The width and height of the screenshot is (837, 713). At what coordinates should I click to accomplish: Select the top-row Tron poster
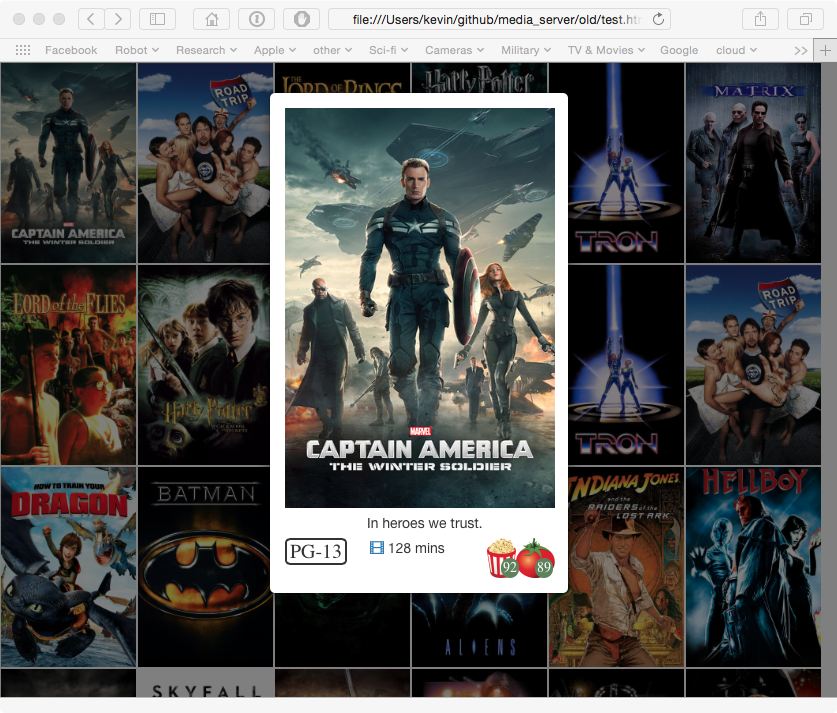(625, 163)
